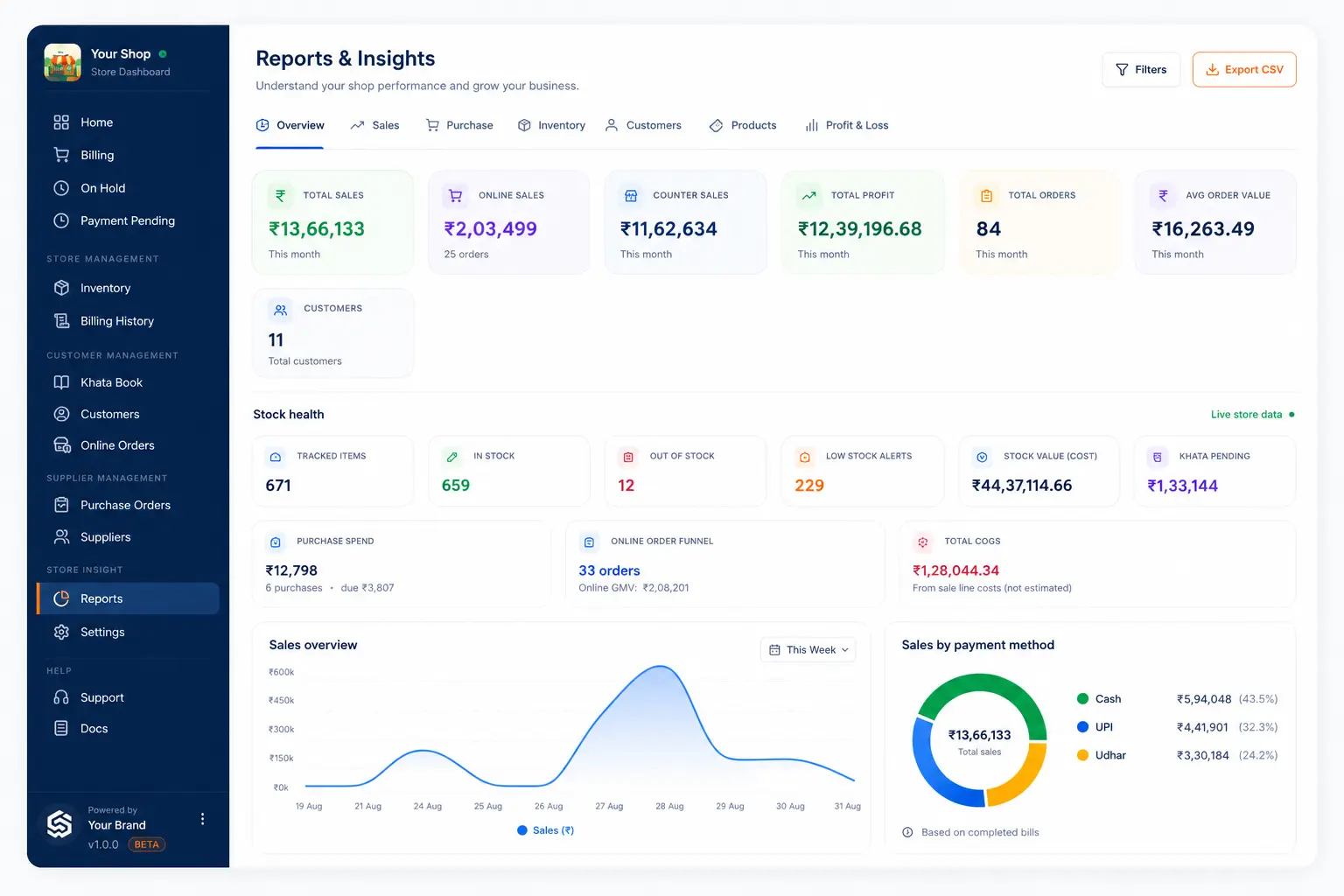Click the Payment Pending clock icon
Screen dimensions: 1344x896
pos(61,220)
